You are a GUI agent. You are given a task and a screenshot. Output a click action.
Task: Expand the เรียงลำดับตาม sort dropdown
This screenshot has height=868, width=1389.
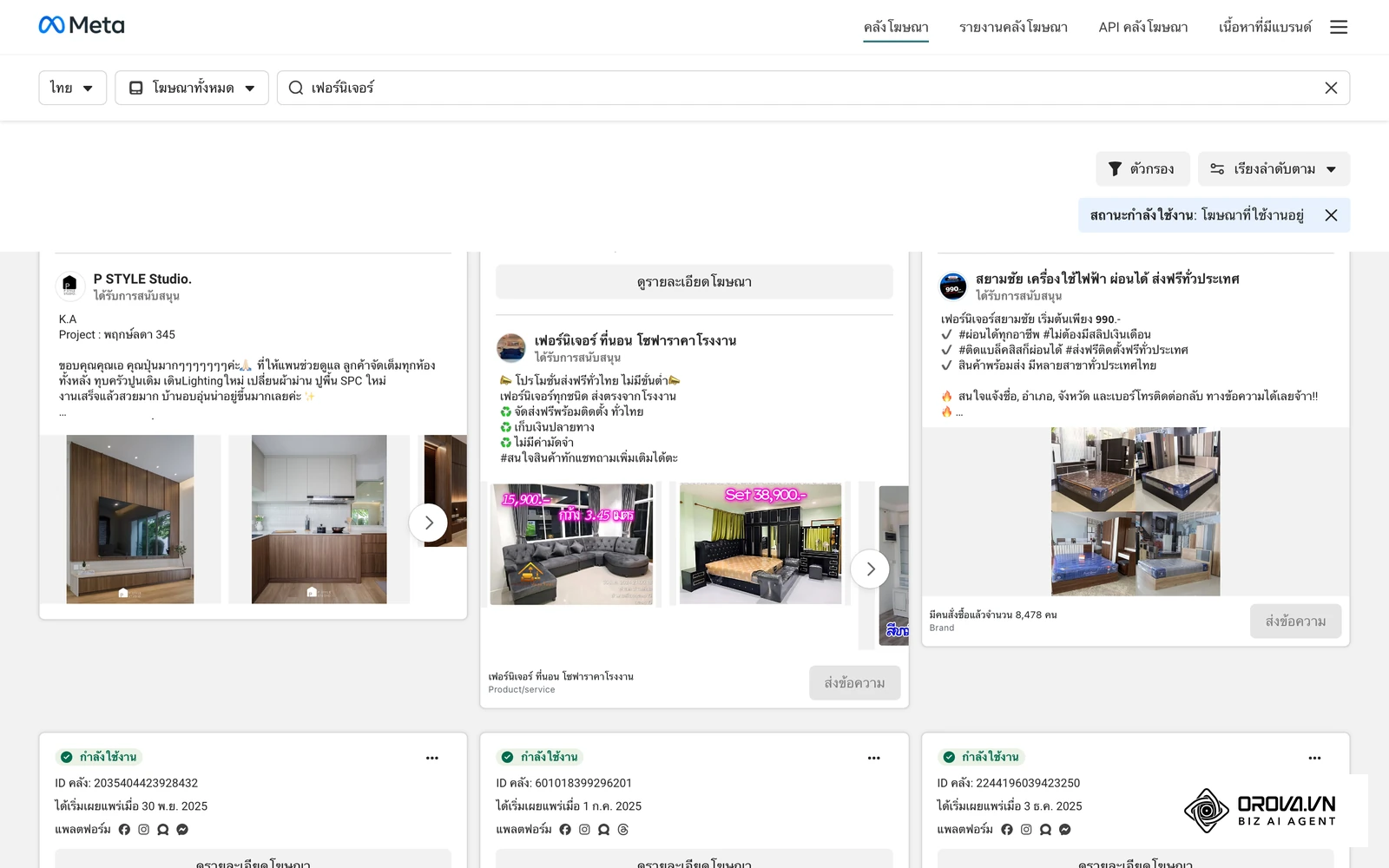[1274, 169]
